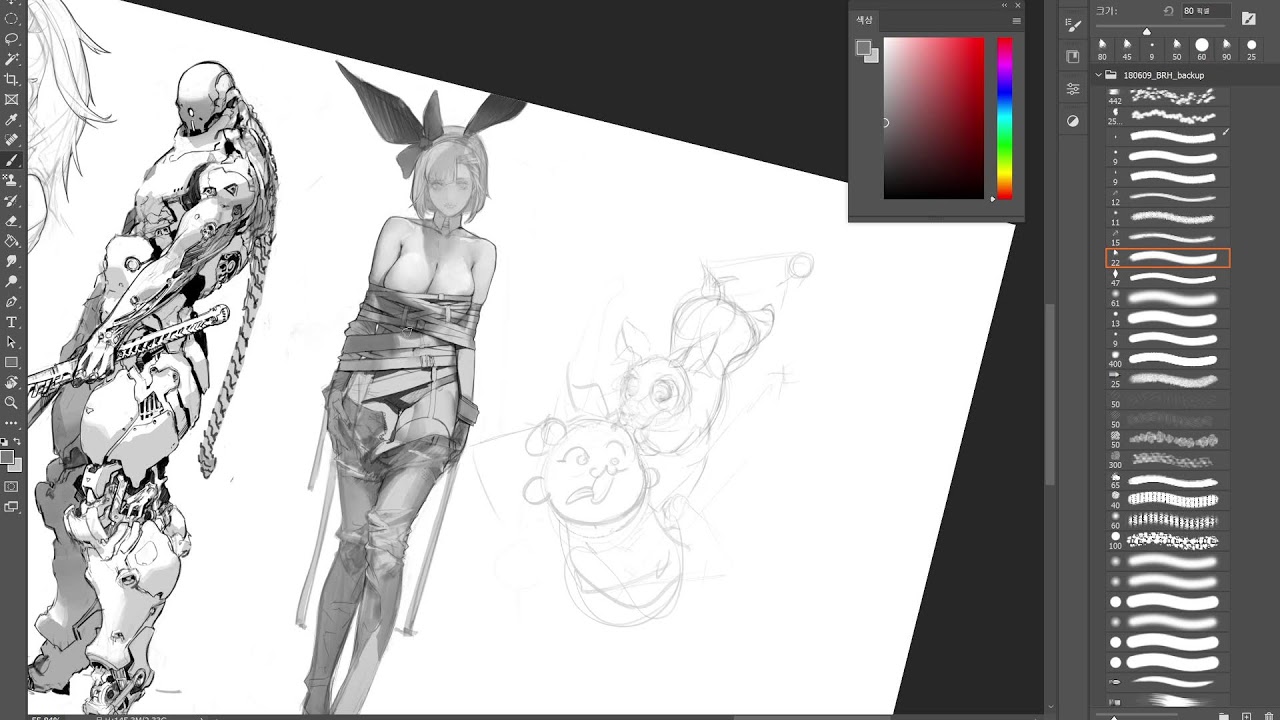Pick a red shade in the color field
Image resolution: width=1280 pixels, height=720 pixels.
pyautogui.click(x=934, y=118)
